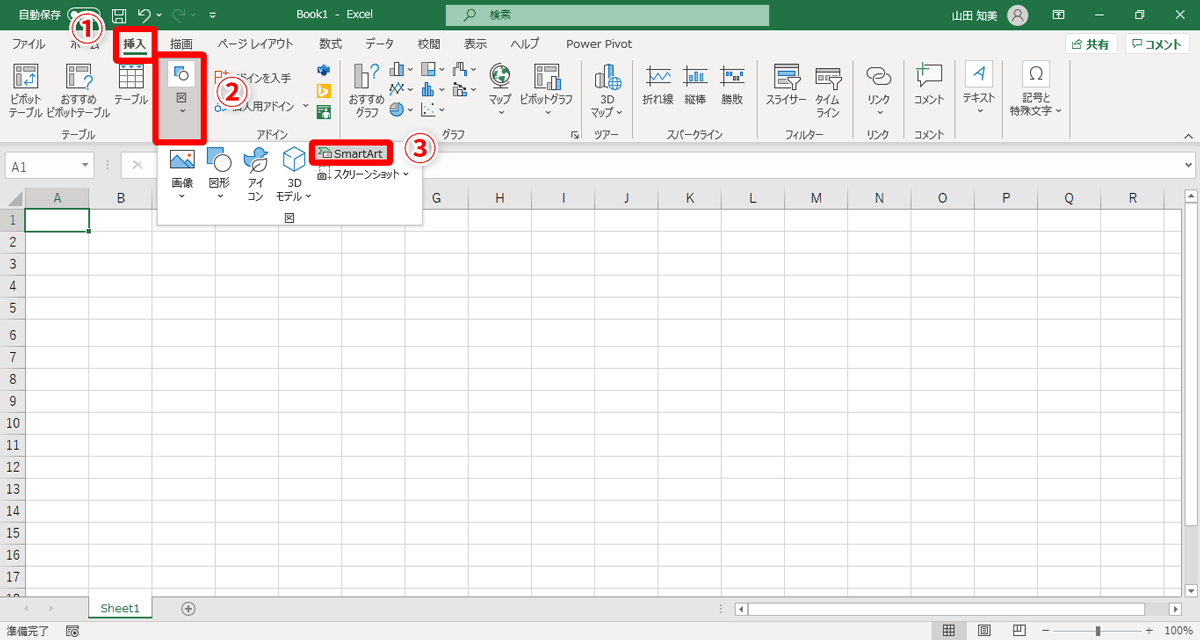Open Charts group dialog launcher

click(x=575, y=134)
